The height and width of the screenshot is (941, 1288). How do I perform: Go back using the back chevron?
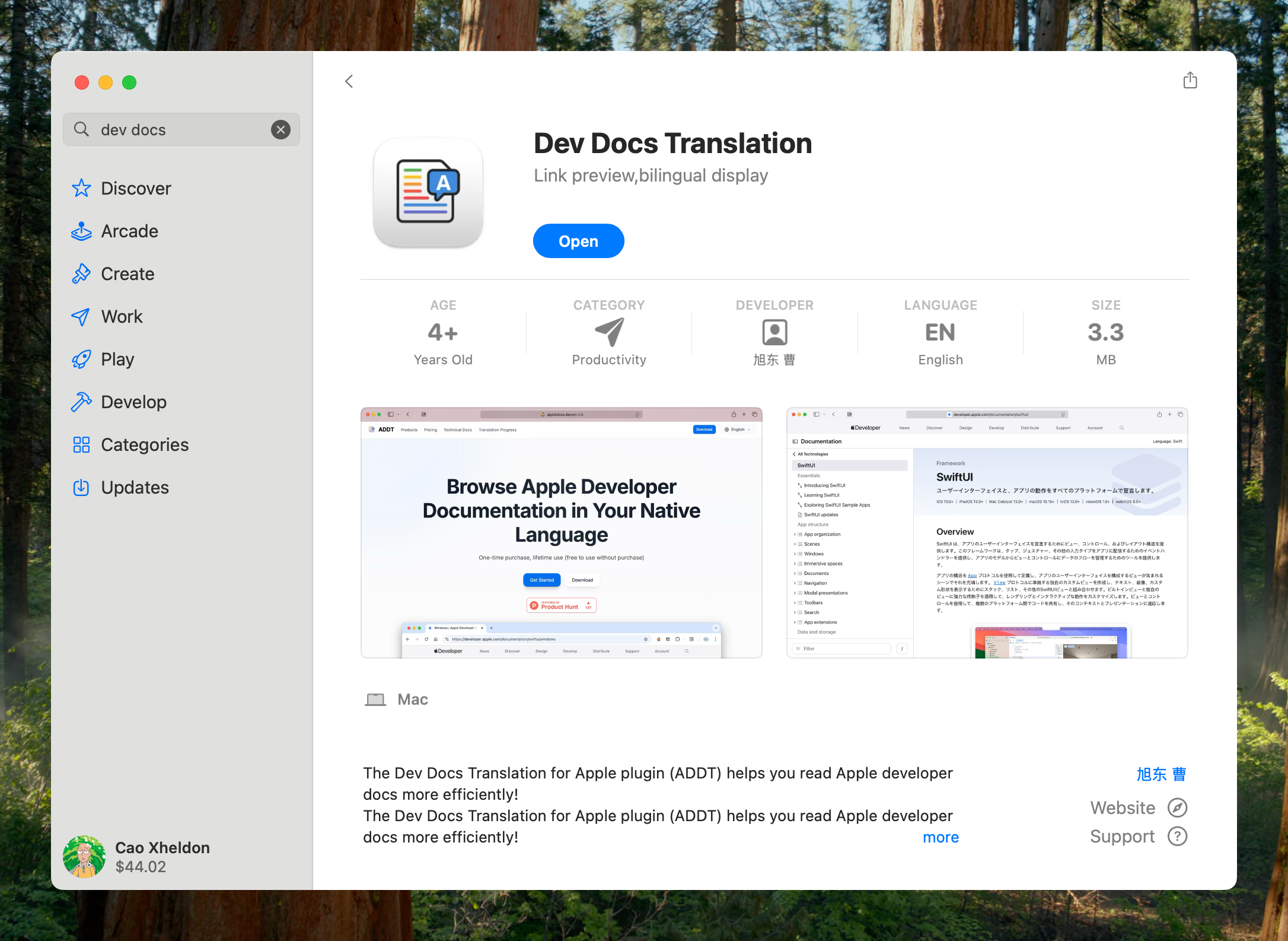(x=349, y=81)
